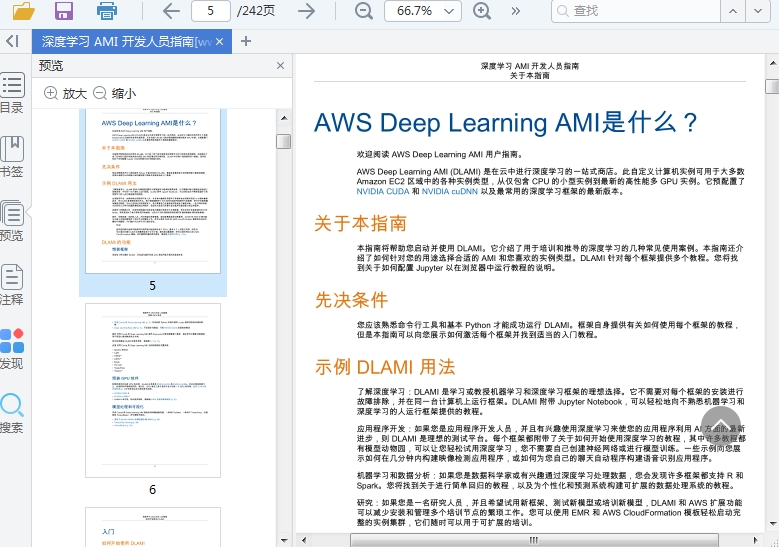Click the page number input field
779x547 pixels.
point(211,11)
